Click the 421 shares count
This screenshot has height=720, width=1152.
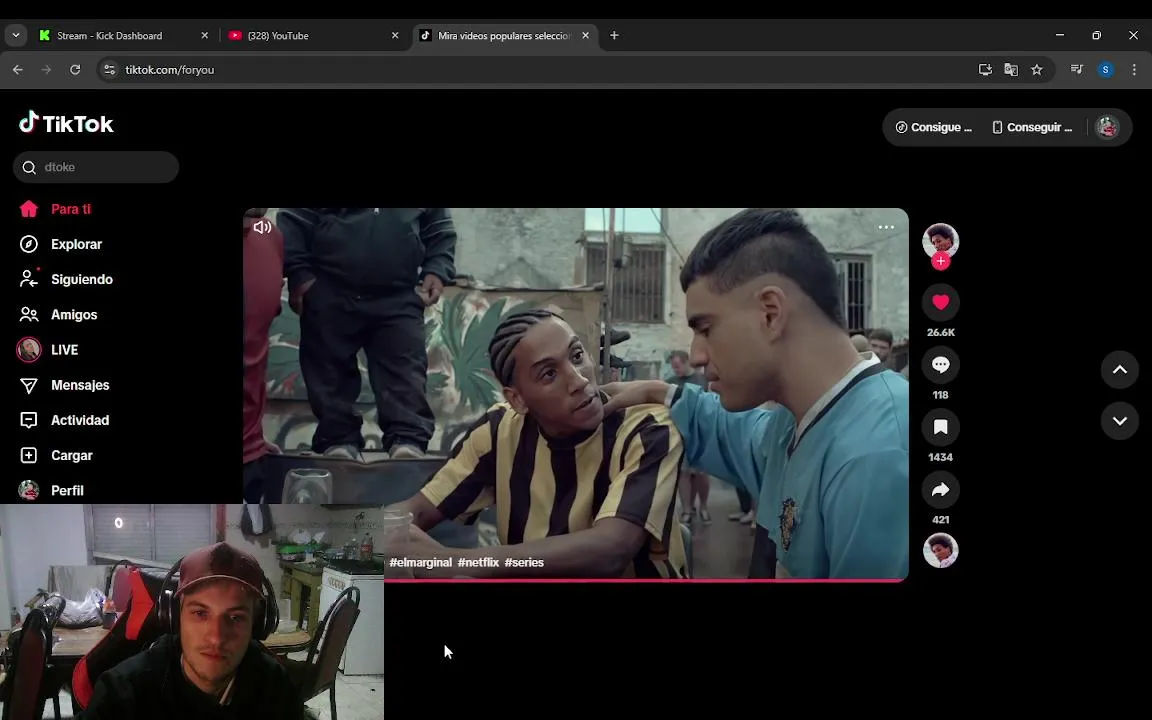pyautogui.click(x=940, y=520)
